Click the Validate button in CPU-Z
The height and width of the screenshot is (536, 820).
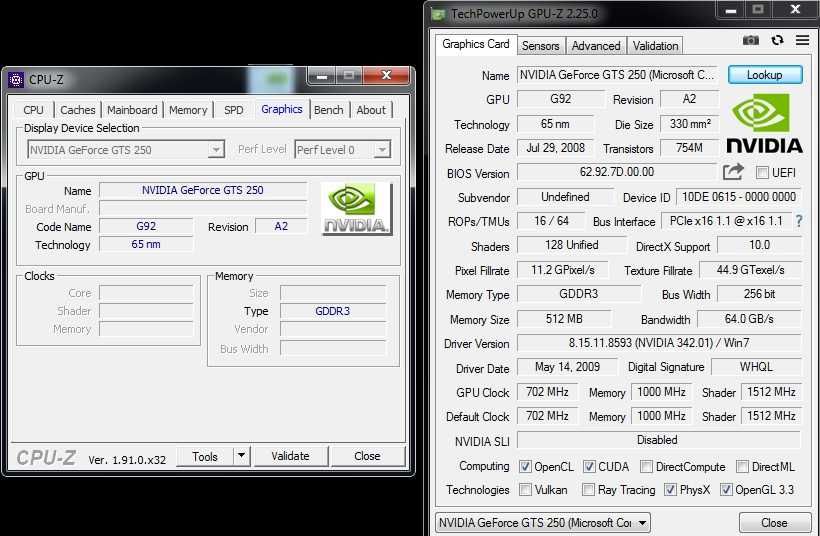pyautogui.click(x=290, y=456)
